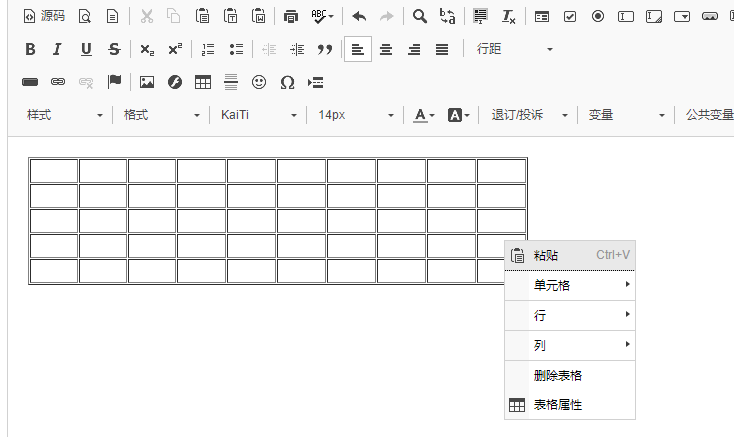The image size is (734, 437).
Task: Toggle bold formatting
Action: click(x=30, y=49)
